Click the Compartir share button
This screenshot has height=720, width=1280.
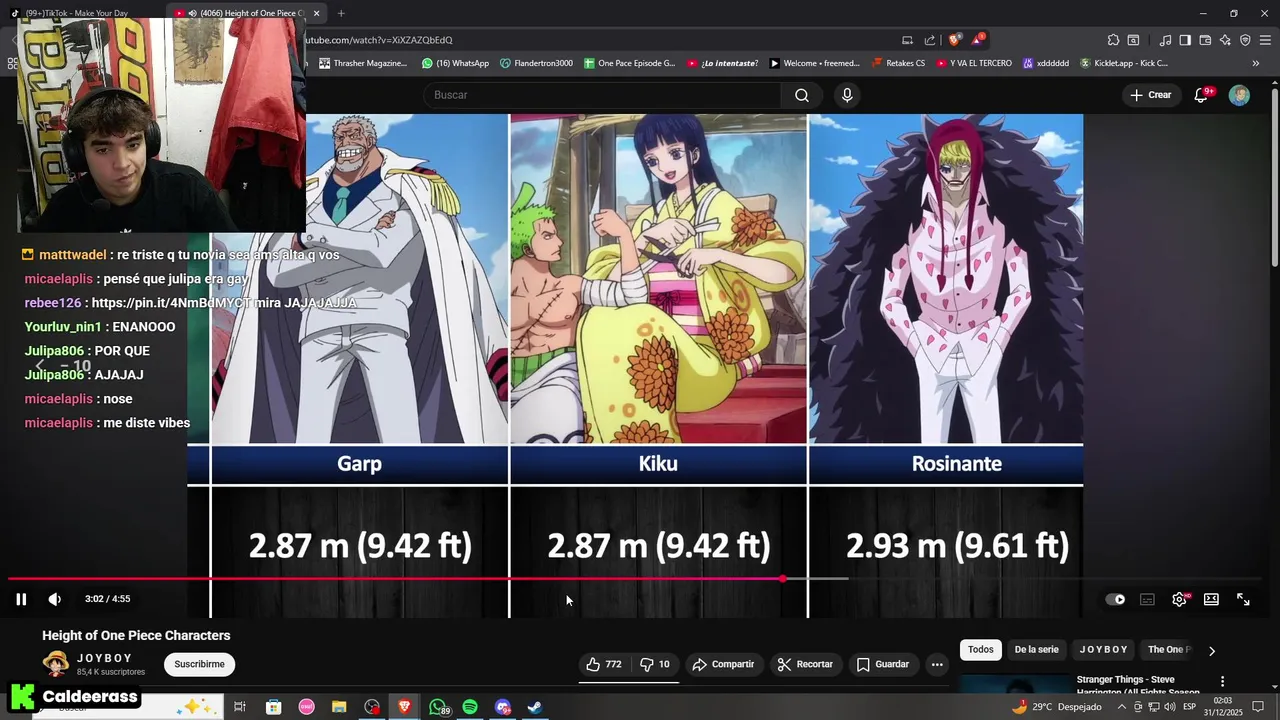pos(723,664)
